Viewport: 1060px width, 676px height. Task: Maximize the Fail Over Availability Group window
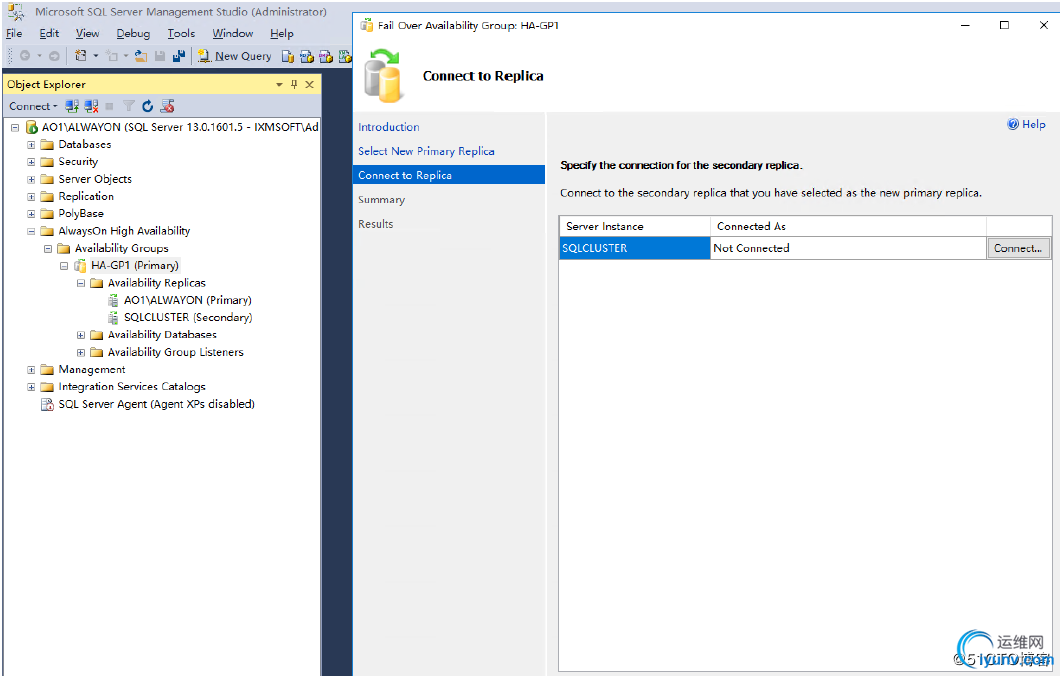click(x=1005, y=25)
